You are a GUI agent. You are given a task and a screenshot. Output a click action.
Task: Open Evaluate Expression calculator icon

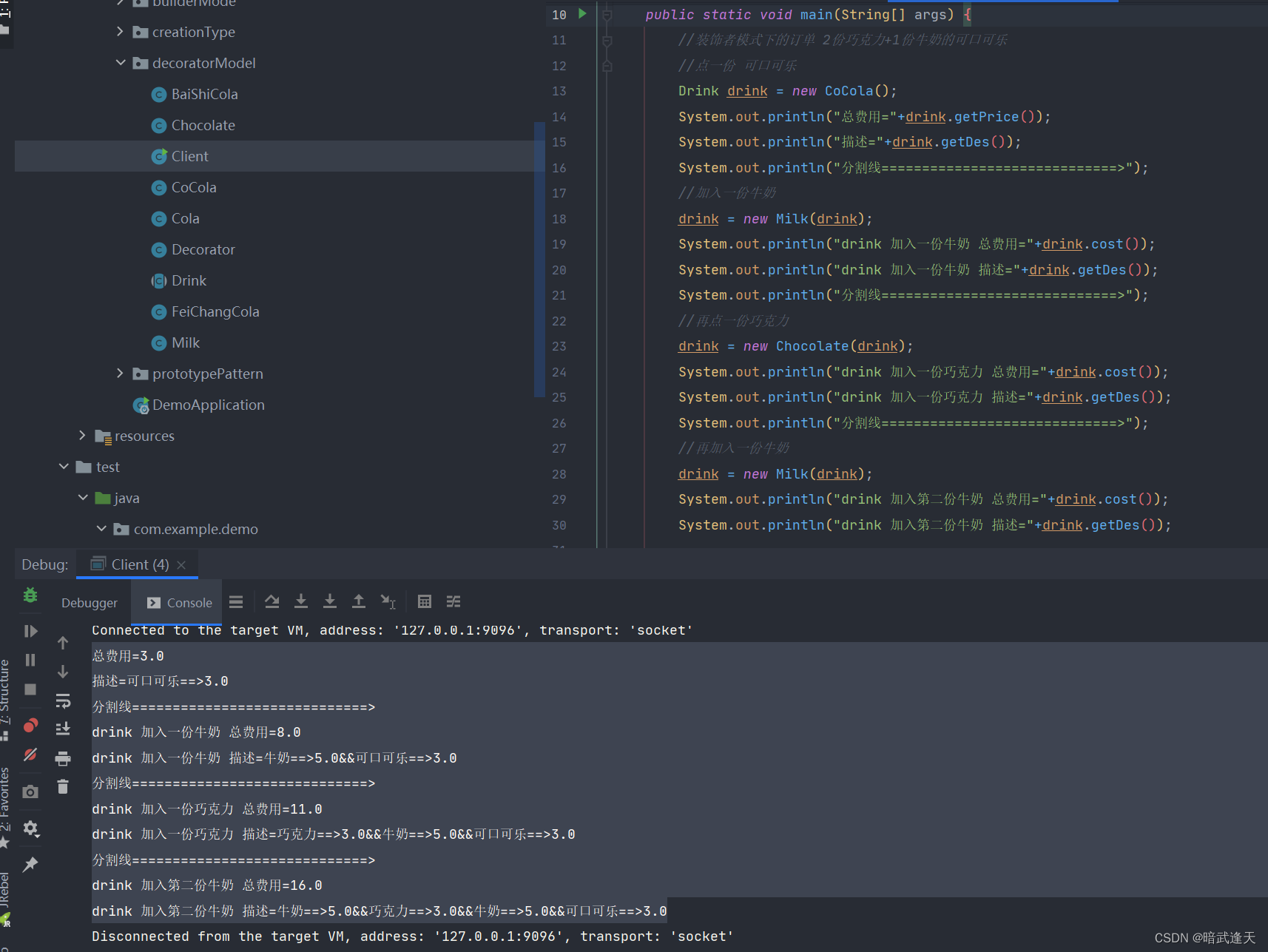tap(425, 601)
